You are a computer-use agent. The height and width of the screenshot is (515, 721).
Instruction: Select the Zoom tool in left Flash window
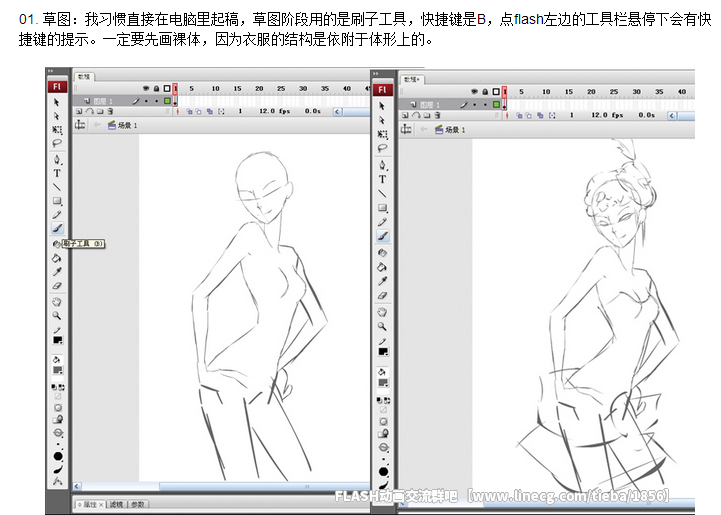coord(57,315)
